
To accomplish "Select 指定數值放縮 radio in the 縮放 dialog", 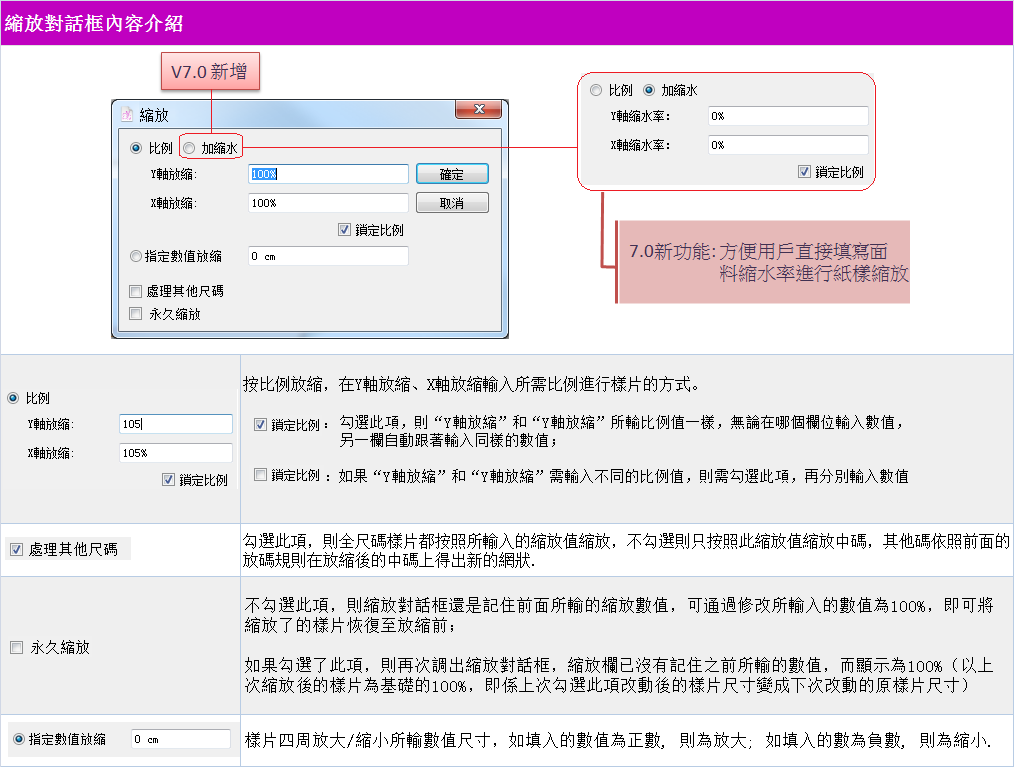I will (136, 256).
